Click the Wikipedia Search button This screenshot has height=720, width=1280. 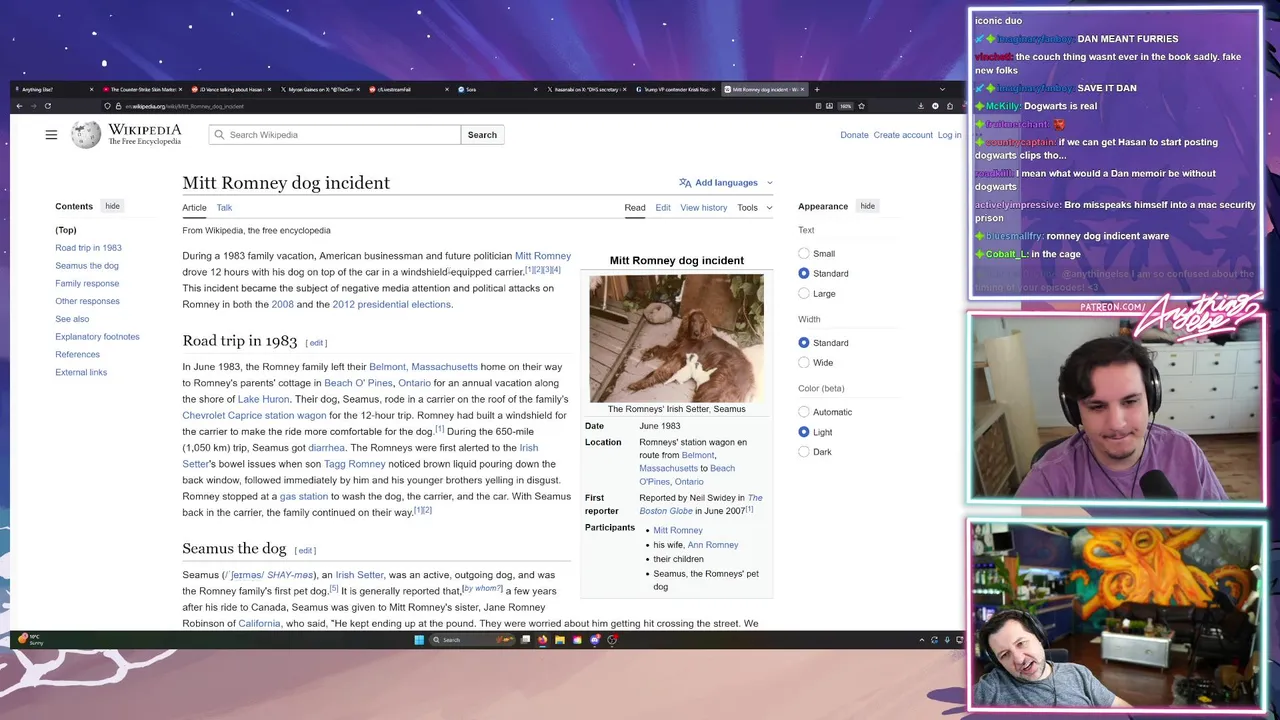[x=482, y=135]
